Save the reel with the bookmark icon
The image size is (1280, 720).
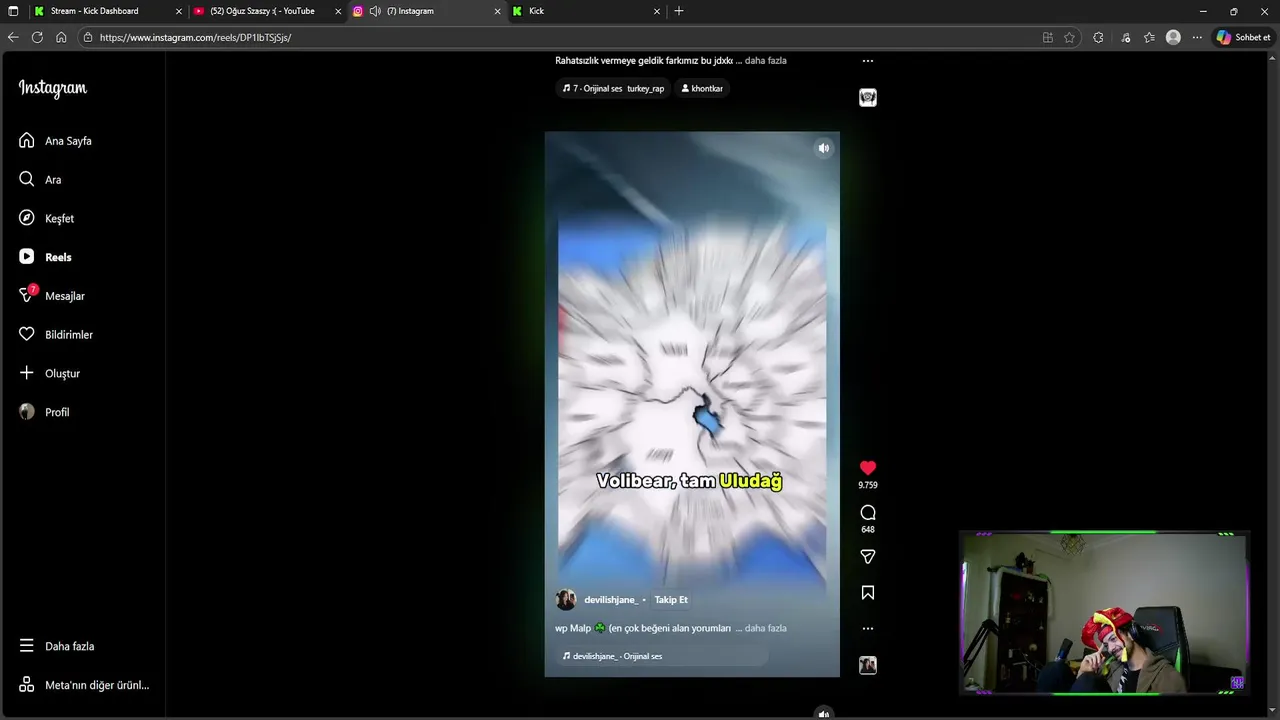tap(868, 593)
